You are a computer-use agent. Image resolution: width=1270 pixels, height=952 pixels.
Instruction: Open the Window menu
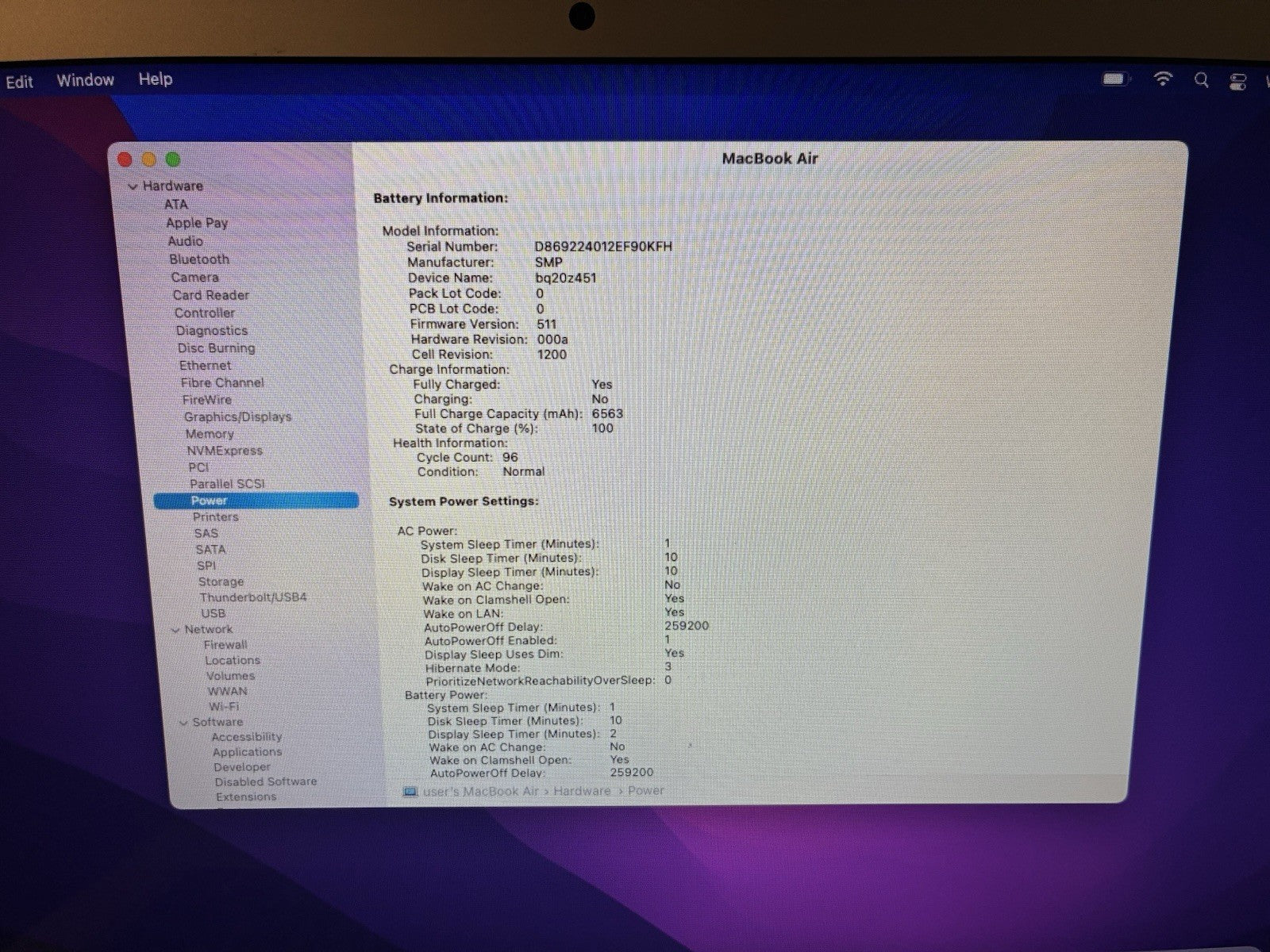click(x=85, y=80)
